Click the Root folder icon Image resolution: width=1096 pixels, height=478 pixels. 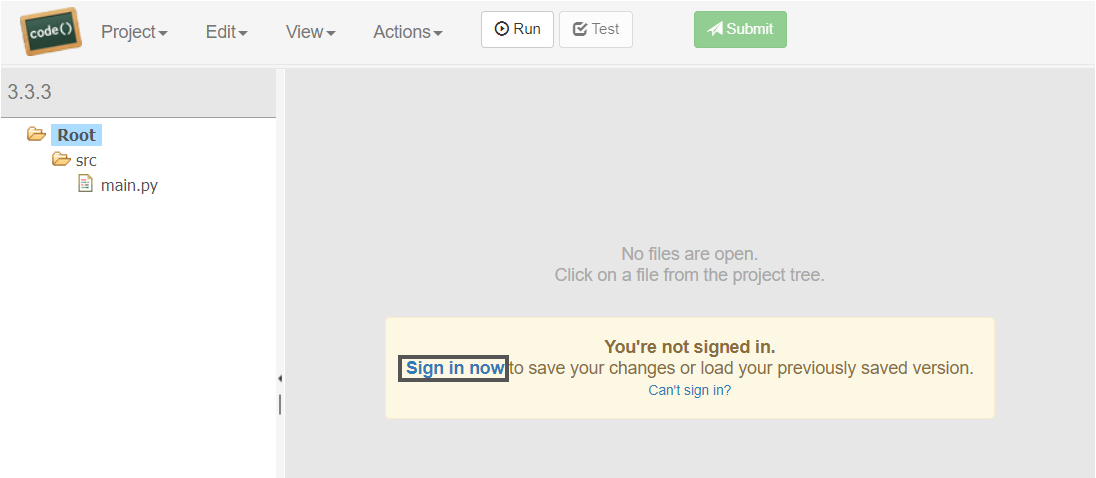37,134
